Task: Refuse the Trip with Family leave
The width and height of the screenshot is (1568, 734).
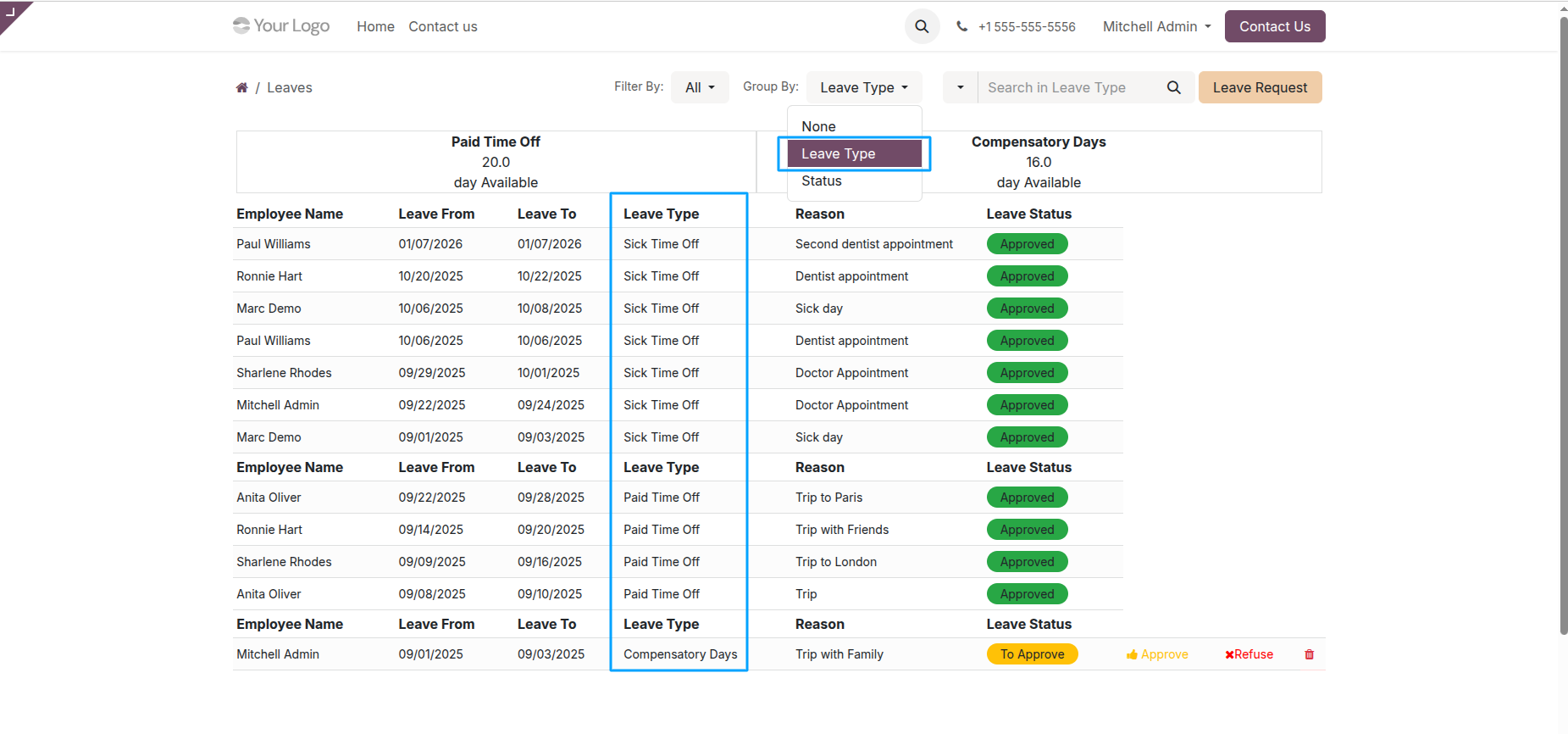Action: click(x=1249, y=654)
